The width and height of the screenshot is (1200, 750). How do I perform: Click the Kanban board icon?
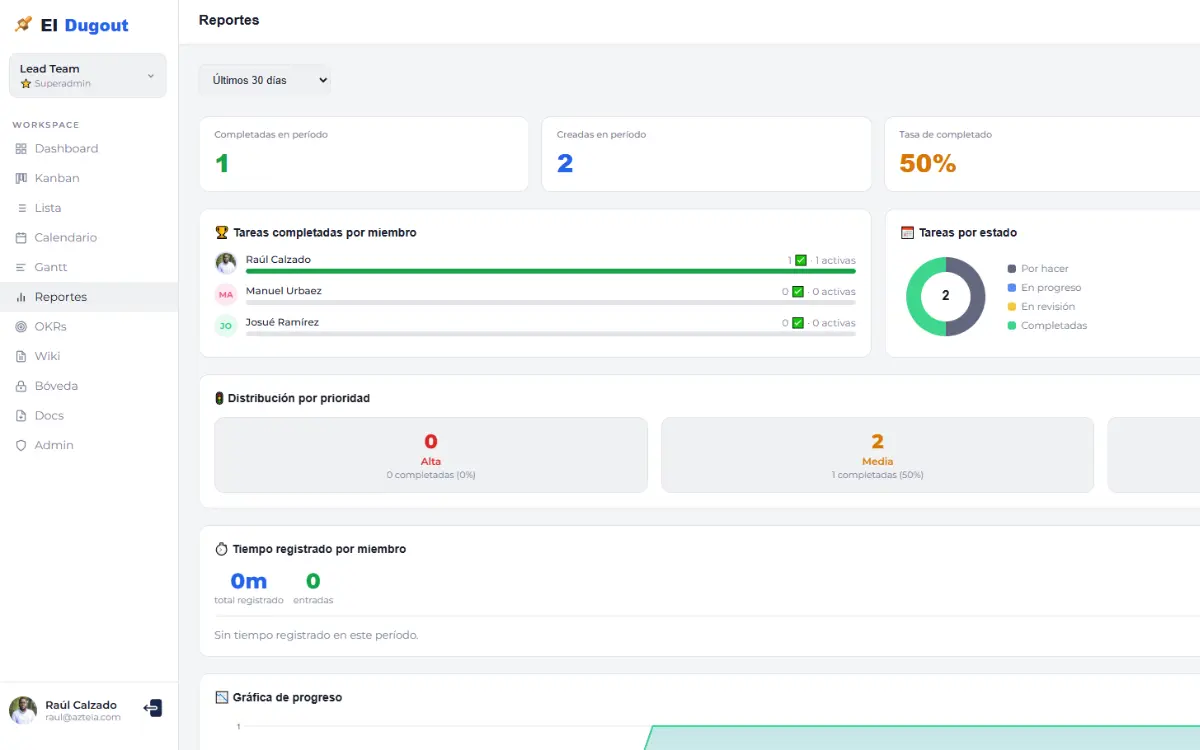[x=21, y=178]
